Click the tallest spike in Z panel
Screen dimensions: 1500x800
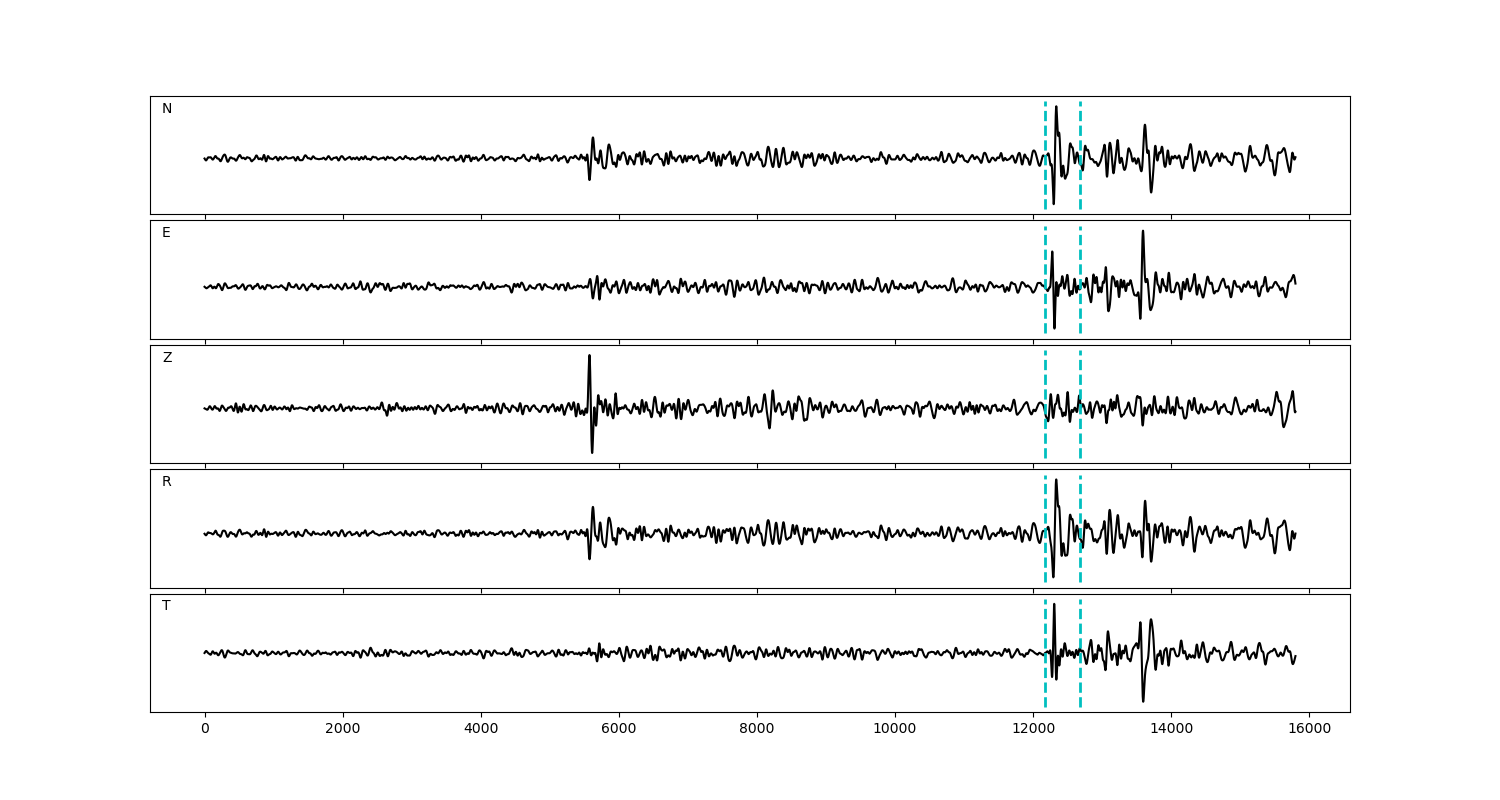pos(589,357)
